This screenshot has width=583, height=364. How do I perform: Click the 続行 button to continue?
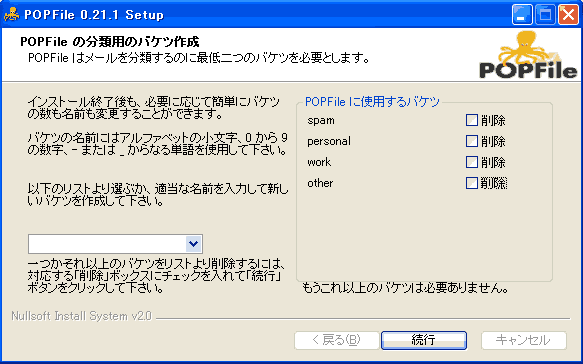pyautogui.click(x=423, y=340)
